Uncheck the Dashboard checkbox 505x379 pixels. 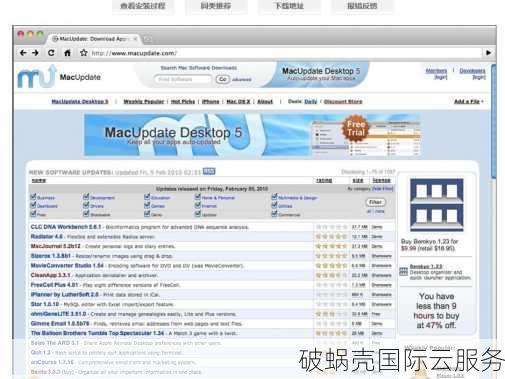pos(33,205)
